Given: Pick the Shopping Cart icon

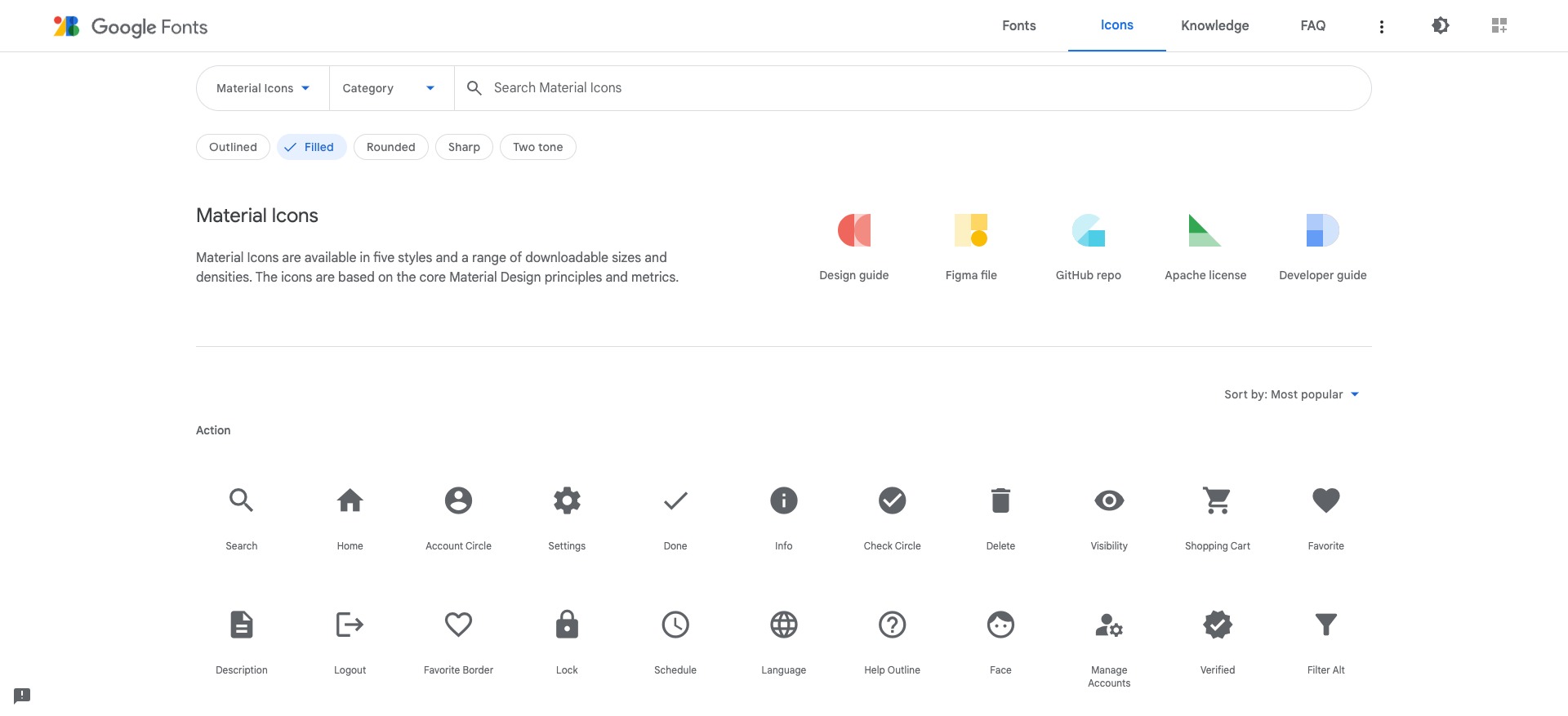Looking at the screenshot, I should coord(1218,500).
